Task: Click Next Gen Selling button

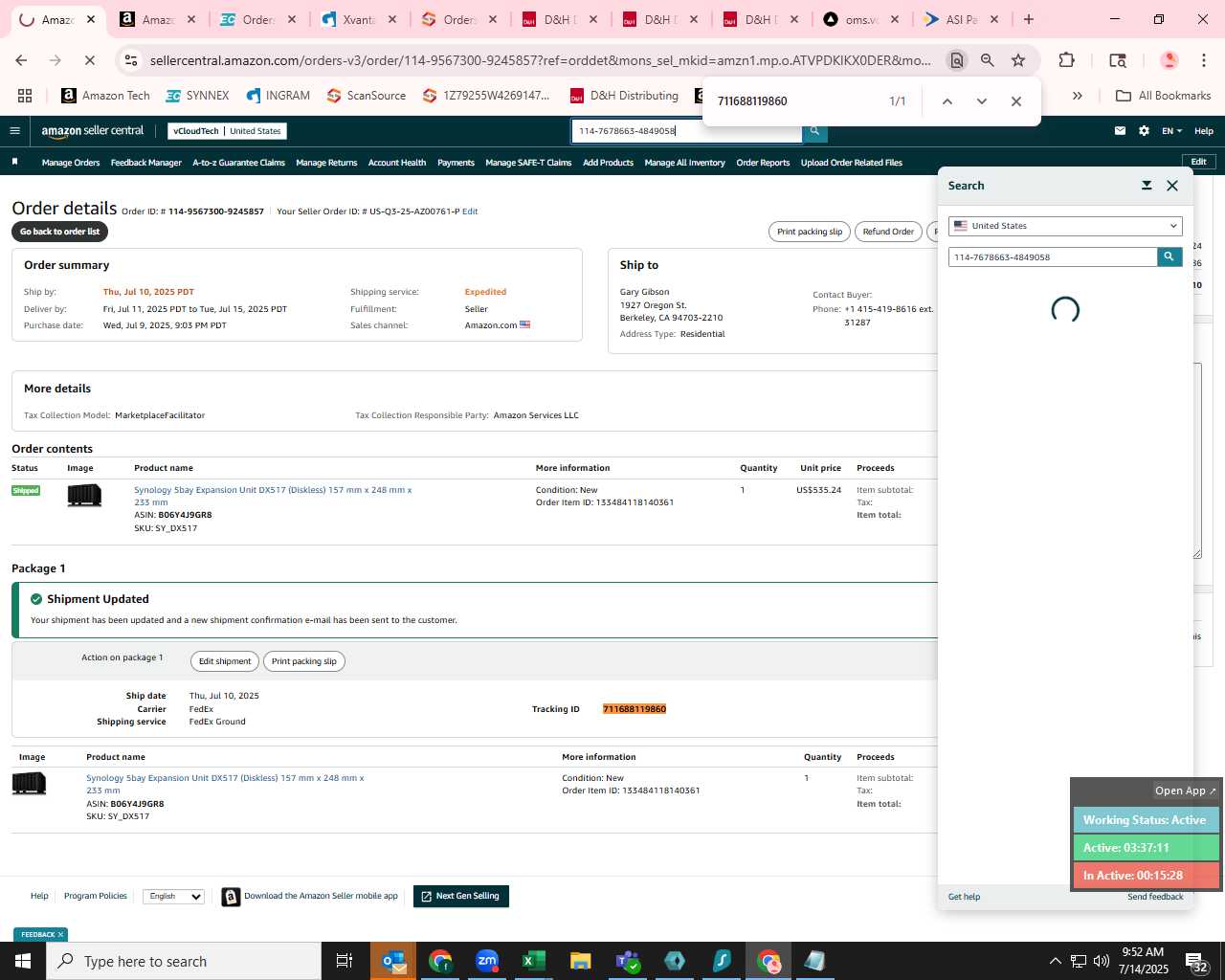Action: tap(460, 897)
